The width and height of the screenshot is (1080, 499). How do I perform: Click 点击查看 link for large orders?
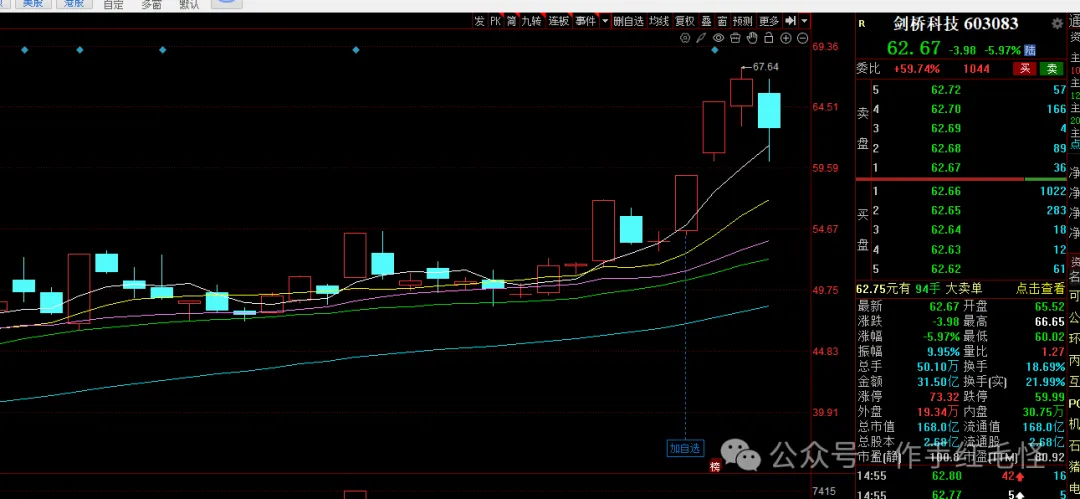(1042, 288)
